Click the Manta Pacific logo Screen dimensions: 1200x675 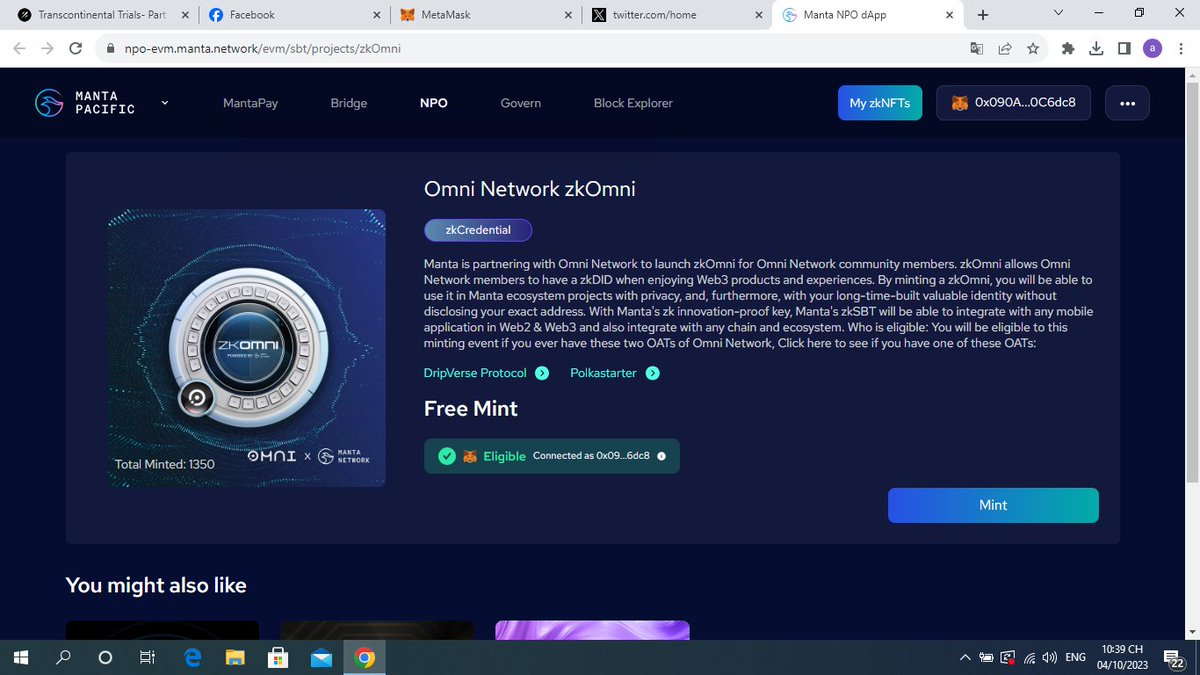(x=84, y=103)
